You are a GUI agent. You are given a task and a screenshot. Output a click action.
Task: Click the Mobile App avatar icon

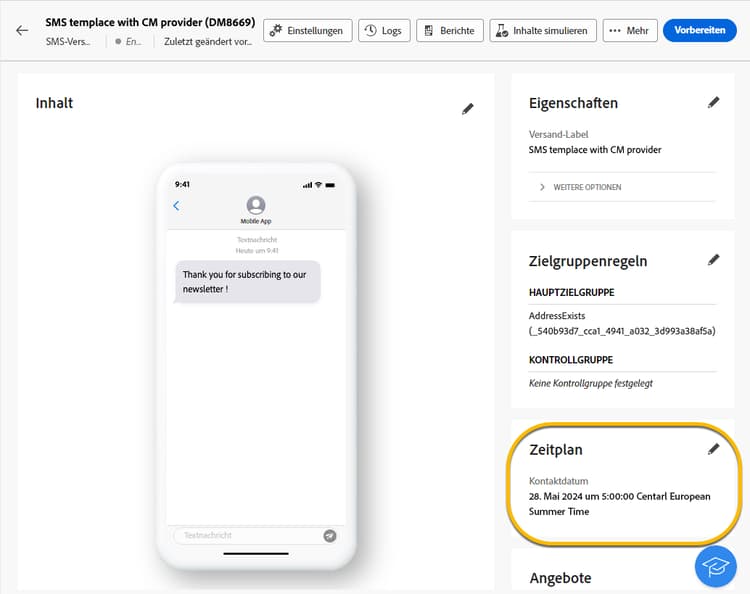[x=256, y=205]
